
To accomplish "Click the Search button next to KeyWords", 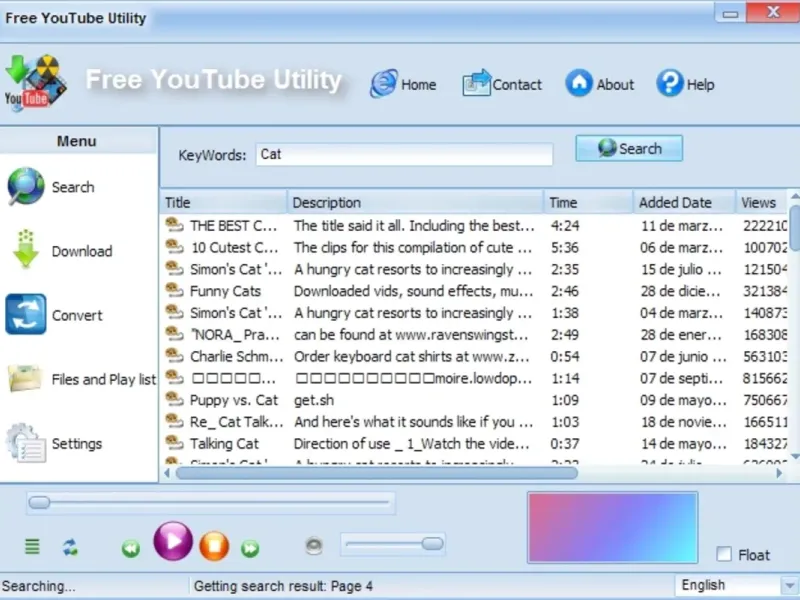I will coord(629,148).
